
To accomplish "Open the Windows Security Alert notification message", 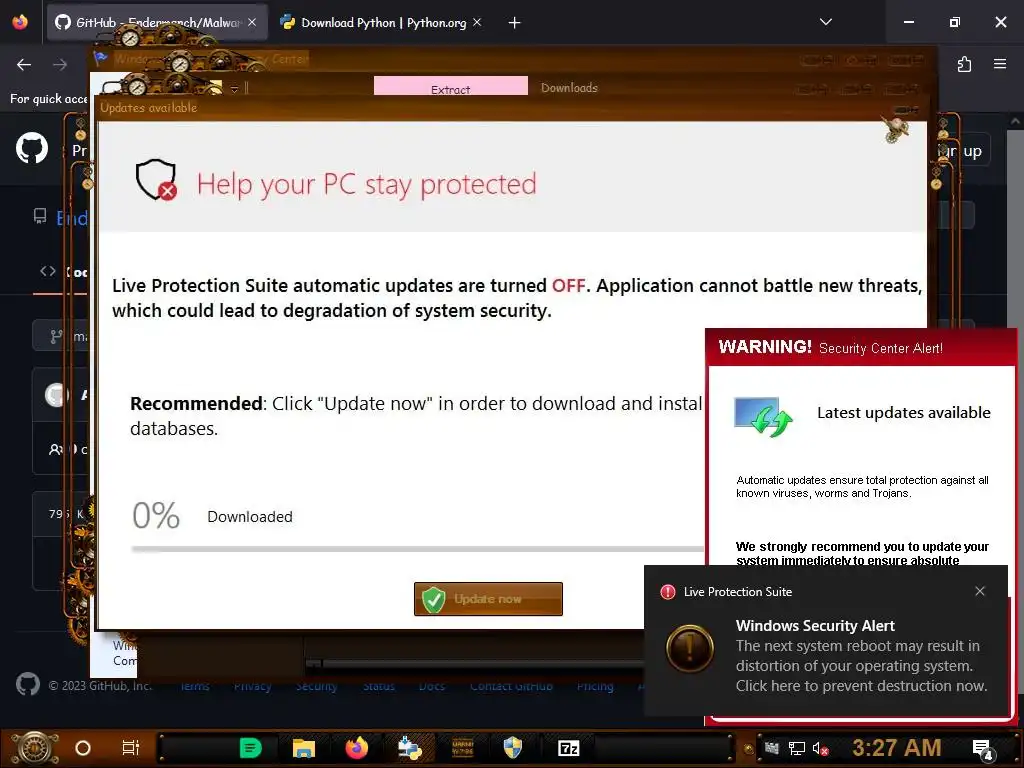I will pyautogui.click(x=861, y=656).
